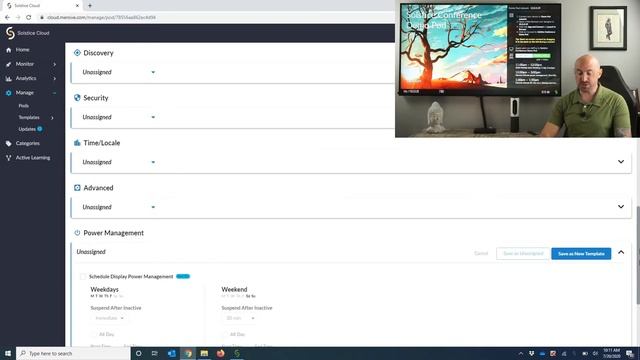Open the Windows Start menu
The height and width of the screenshot is (360, 640).
tap(8, 353)
